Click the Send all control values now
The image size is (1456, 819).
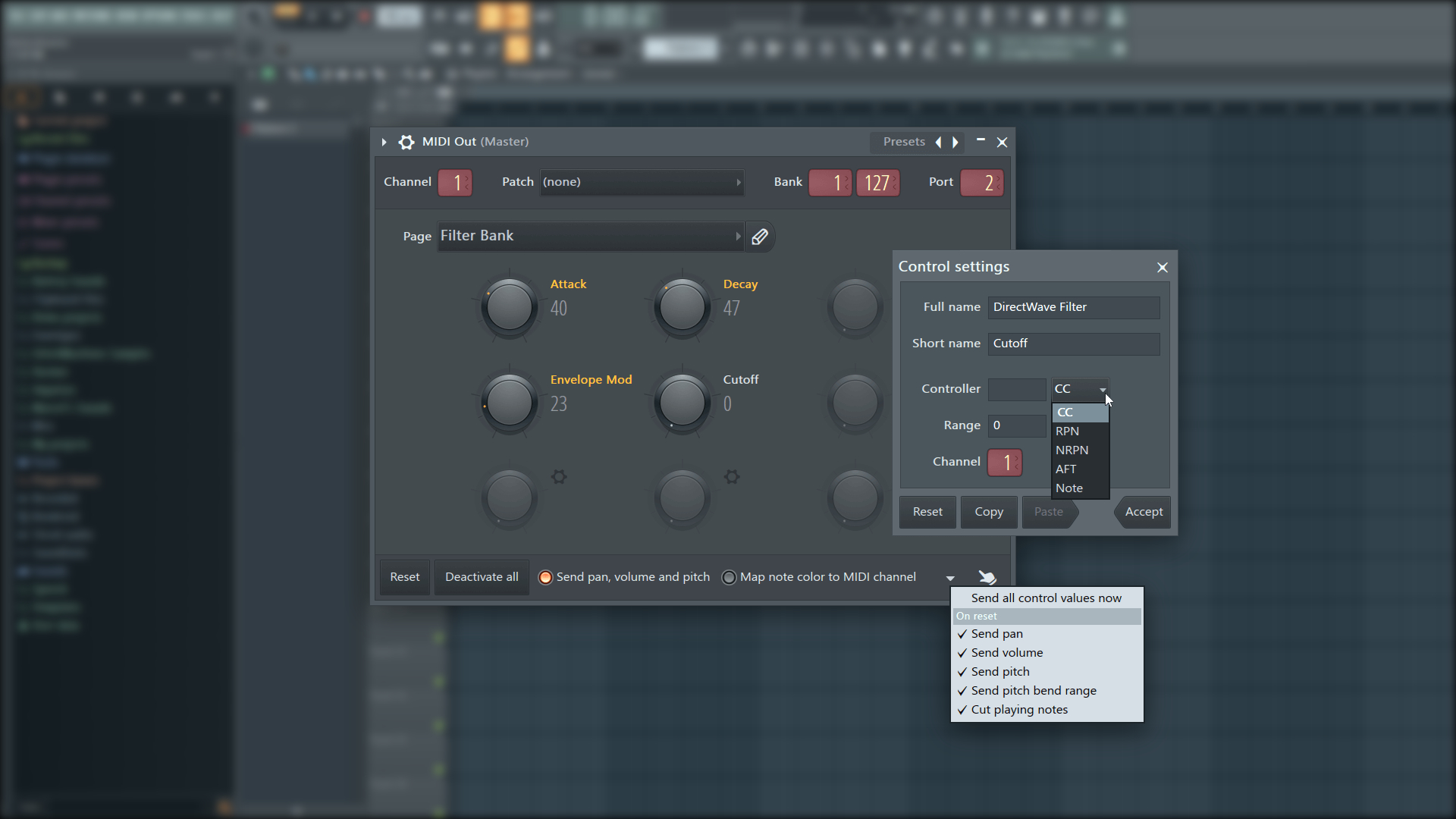tap(1046, 597)
